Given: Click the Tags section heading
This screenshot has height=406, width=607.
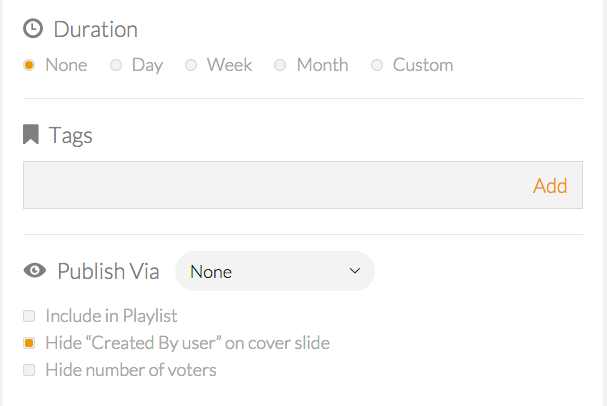Looking at the screenshot, I should 70,135.
